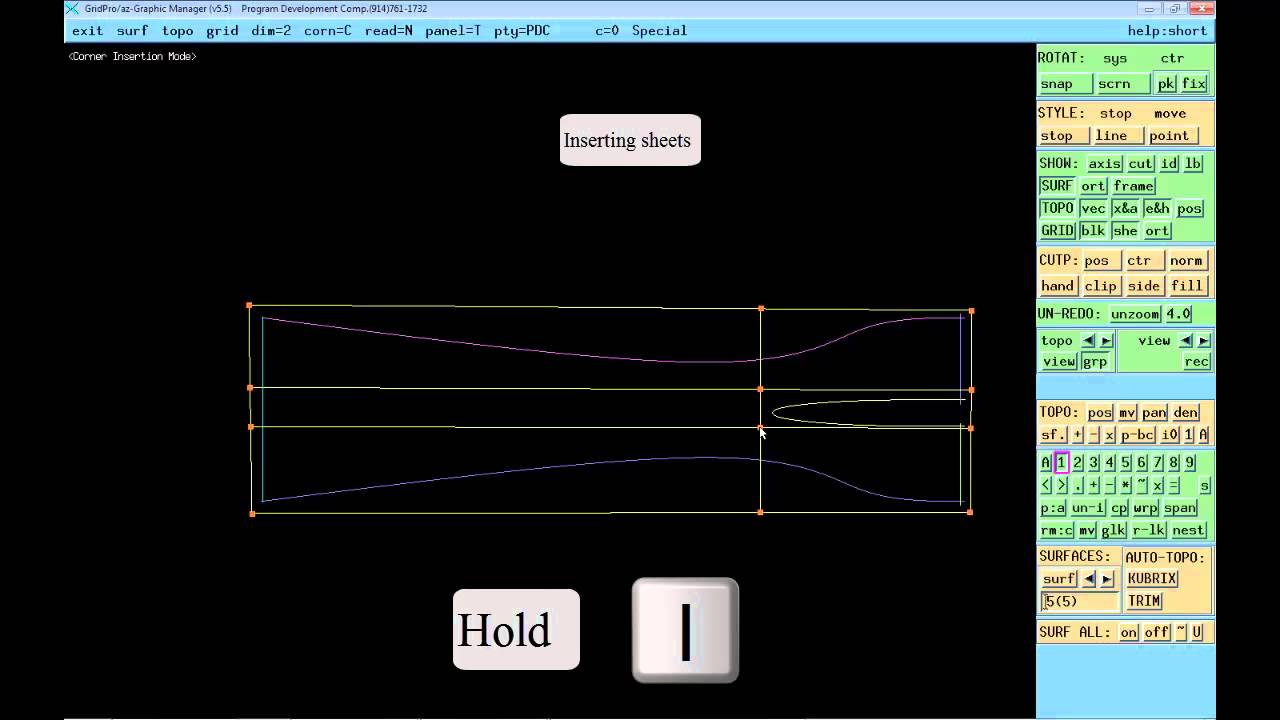Select group number 9
The width and height of the screenshot is (1280, 720).
pyautogui.click(x=1190, y=463)
